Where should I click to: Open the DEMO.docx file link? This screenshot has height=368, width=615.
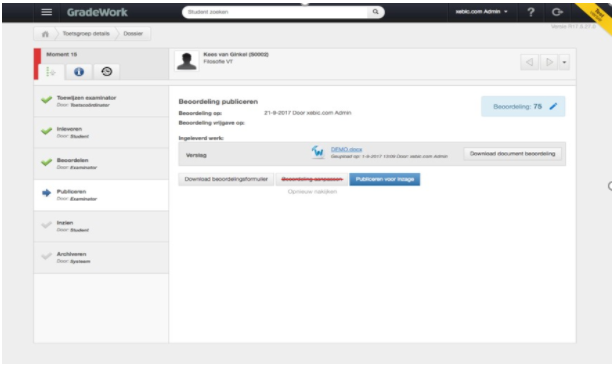(346, 149)
